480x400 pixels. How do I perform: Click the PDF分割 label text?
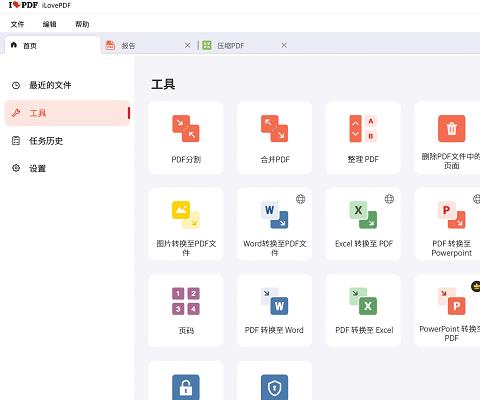[186, 159]
